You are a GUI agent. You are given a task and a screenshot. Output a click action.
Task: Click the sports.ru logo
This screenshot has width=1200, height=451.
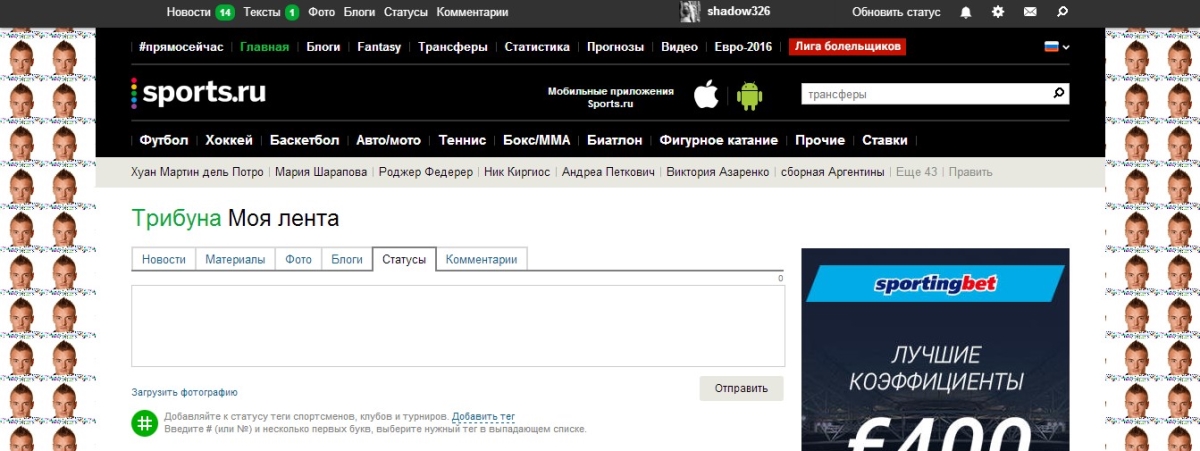(198, 93)
